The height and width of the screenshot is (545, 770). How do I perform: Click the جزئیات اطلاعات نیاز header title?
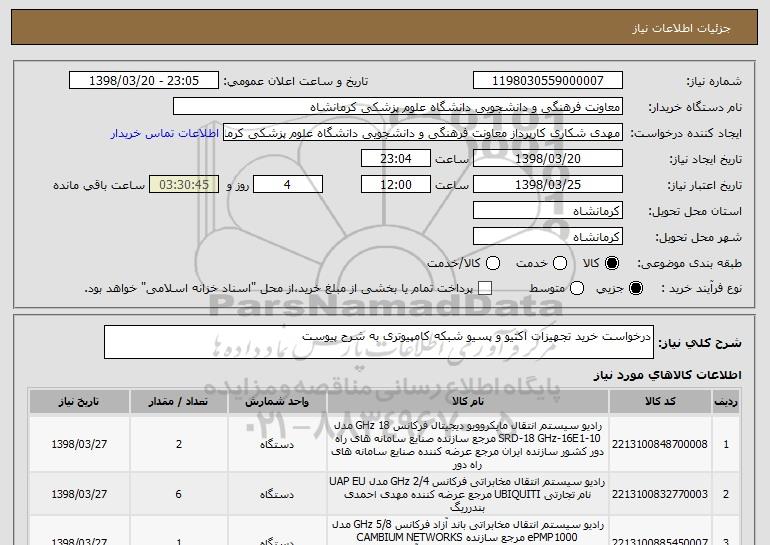(681, 28)
